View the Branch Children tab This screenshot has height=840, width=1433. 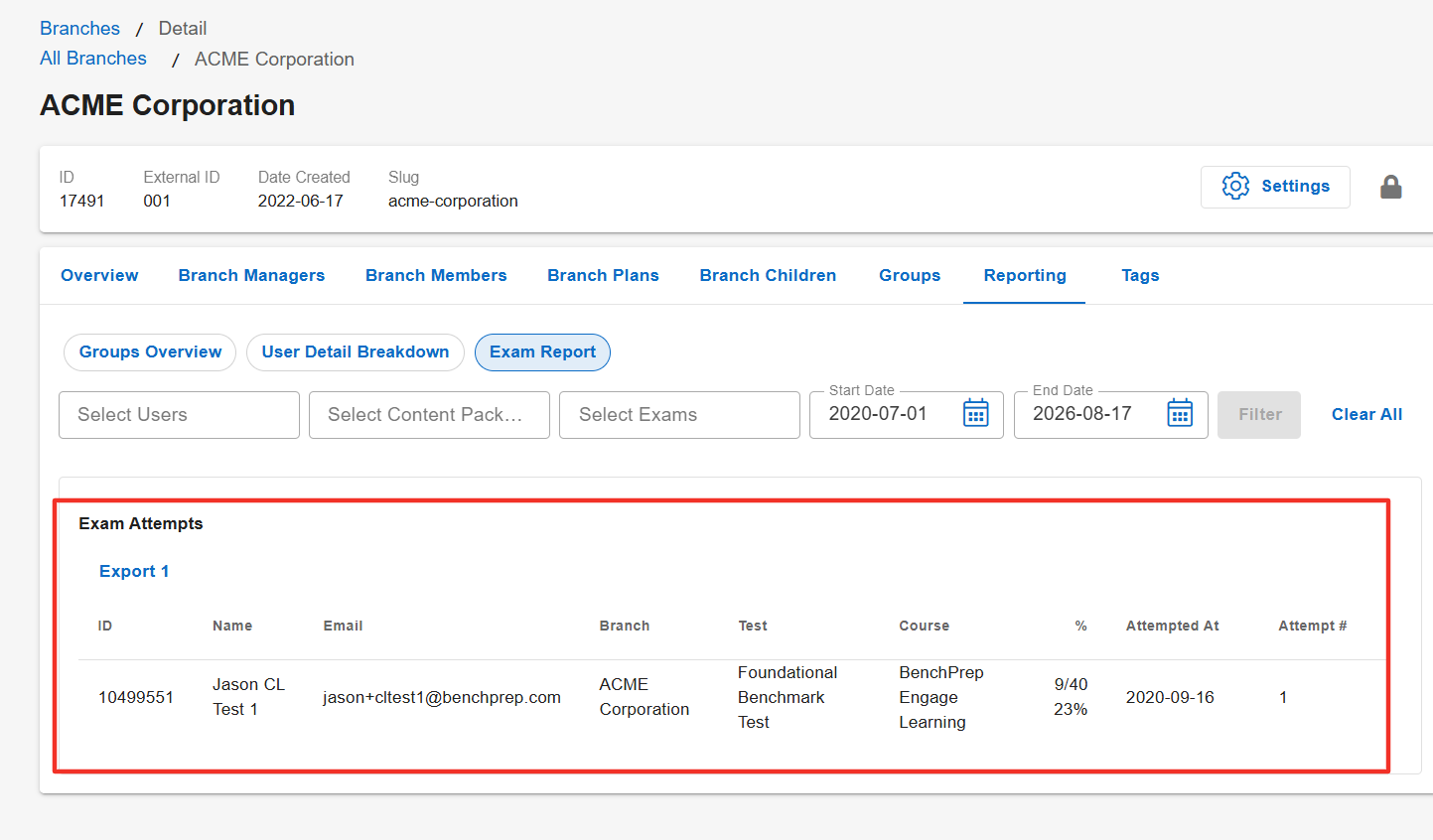[x=768, y=275]
